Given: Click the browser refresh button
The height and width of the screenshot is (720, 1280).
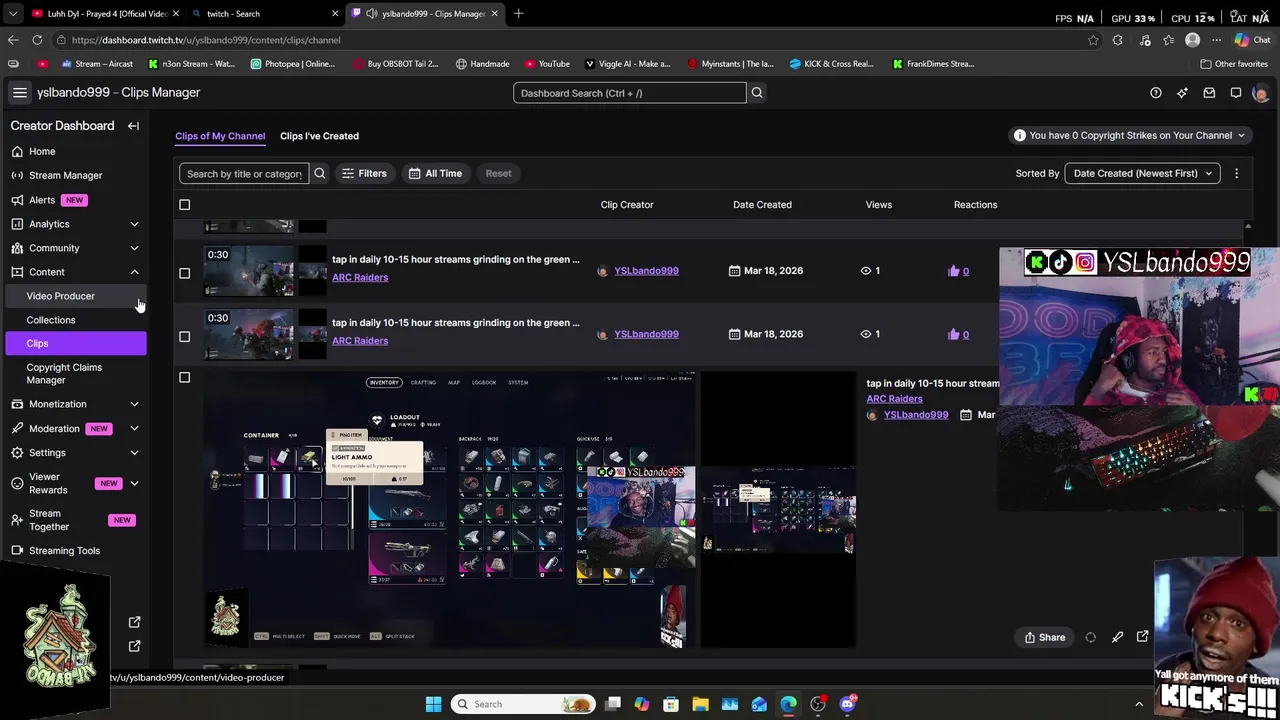Looking at the screenshot, I should coord(37,40).
